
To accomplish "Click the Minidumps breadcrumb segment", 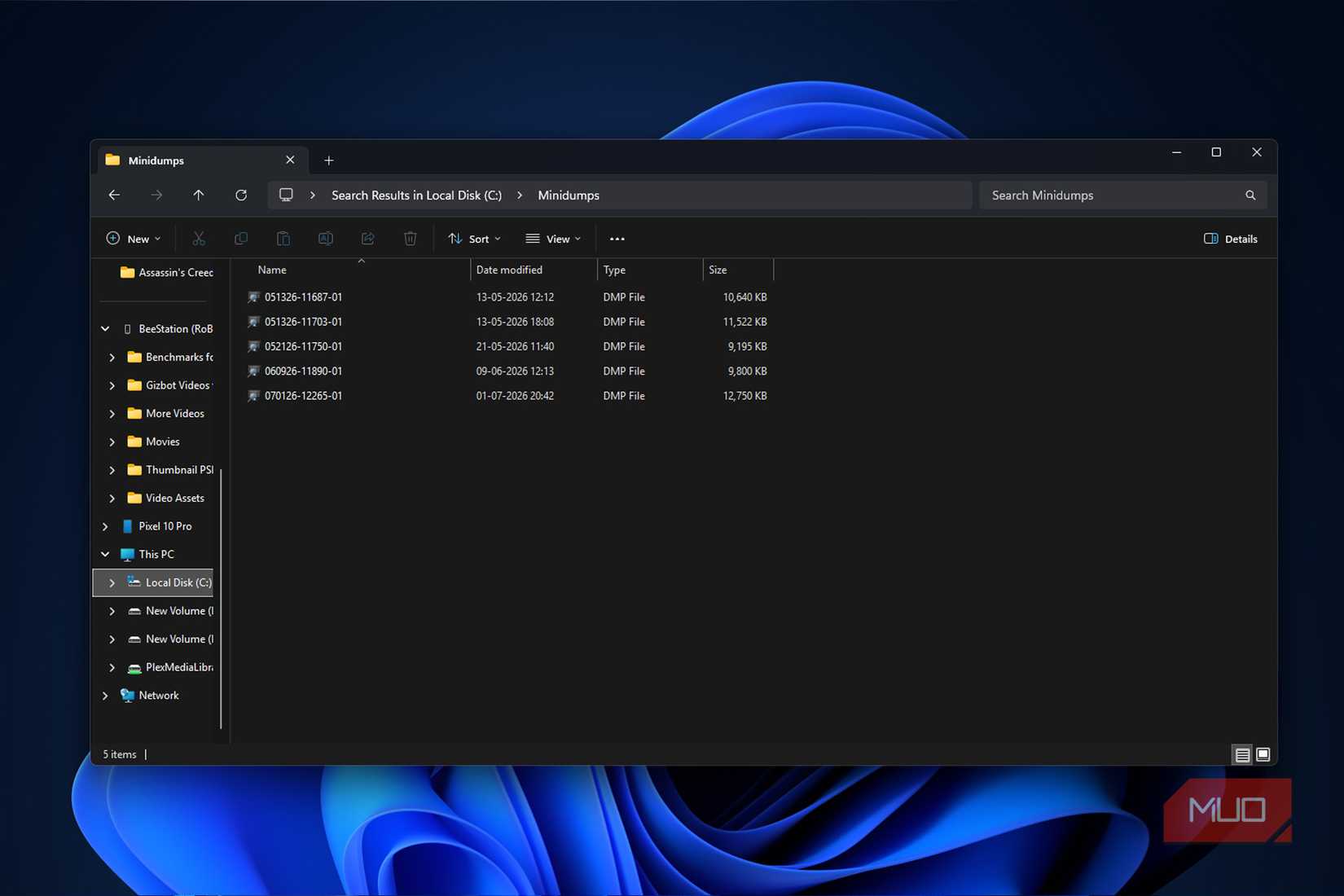I will click(x=569, y=195).
